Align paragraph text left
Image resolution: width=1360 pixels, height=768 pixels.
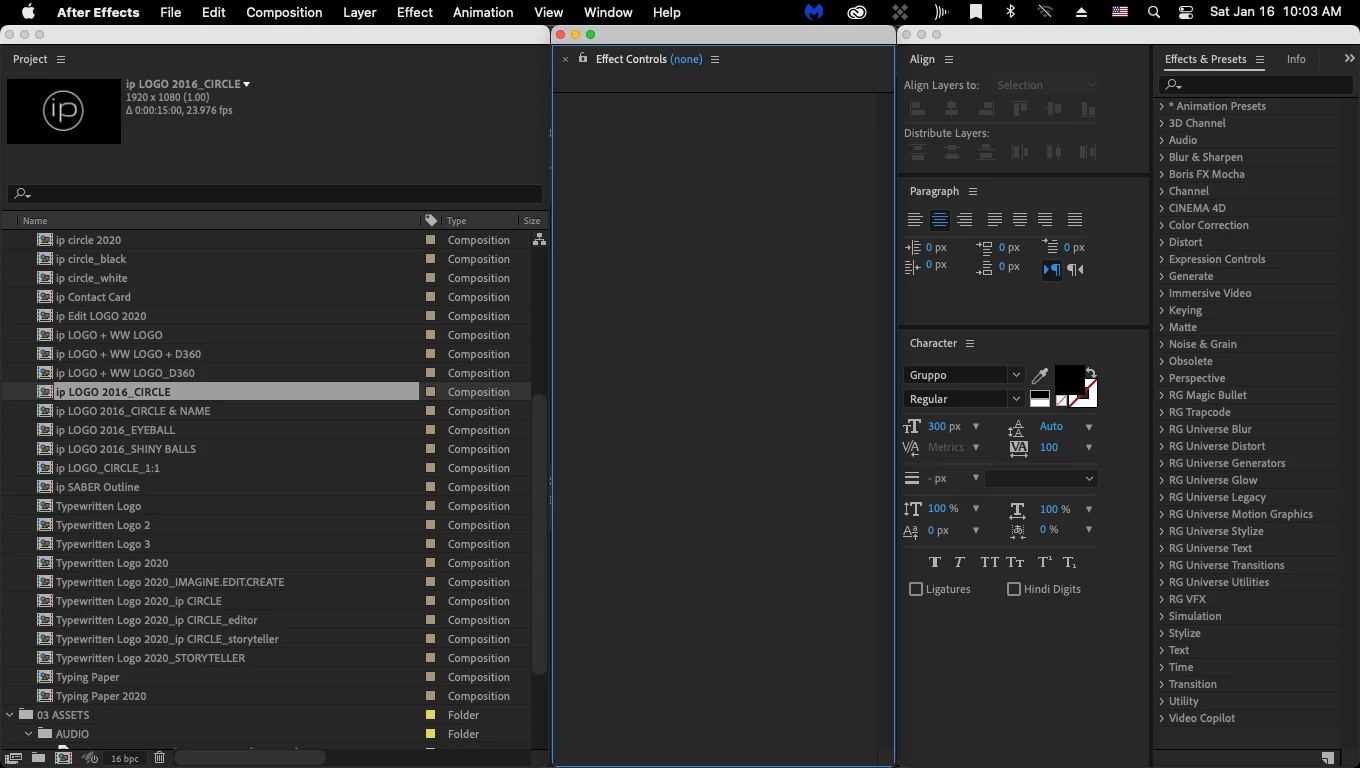[x=915, y=220]
